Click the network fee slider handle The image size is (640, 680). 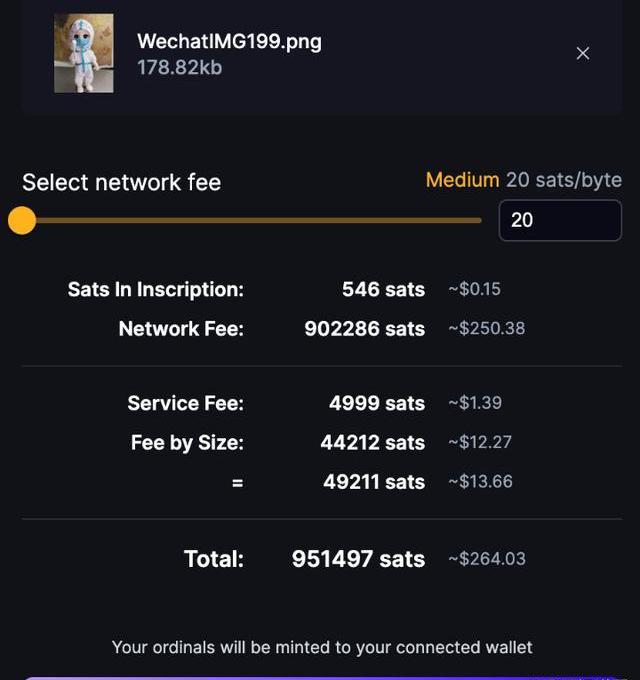click(x=22, y=221)
